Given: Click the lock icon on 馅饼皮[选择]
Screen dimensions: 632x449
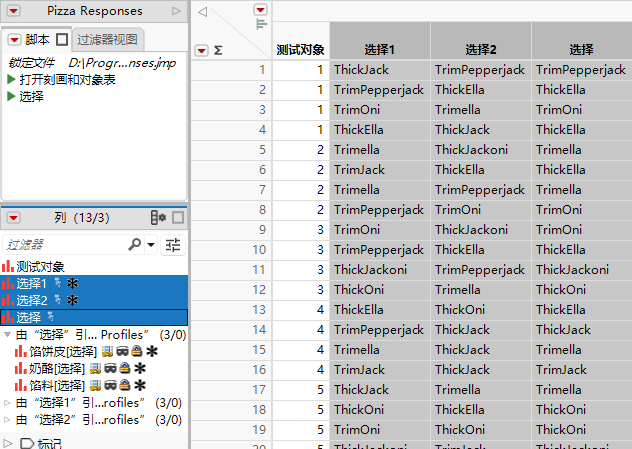Looking at the screenshot, I should point(137,351).
